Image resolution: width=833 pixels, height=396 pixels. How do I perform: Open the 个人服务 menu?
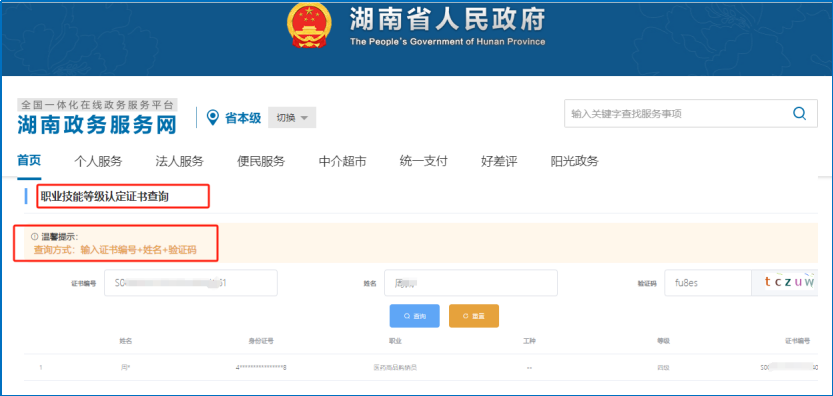point(98,161)
